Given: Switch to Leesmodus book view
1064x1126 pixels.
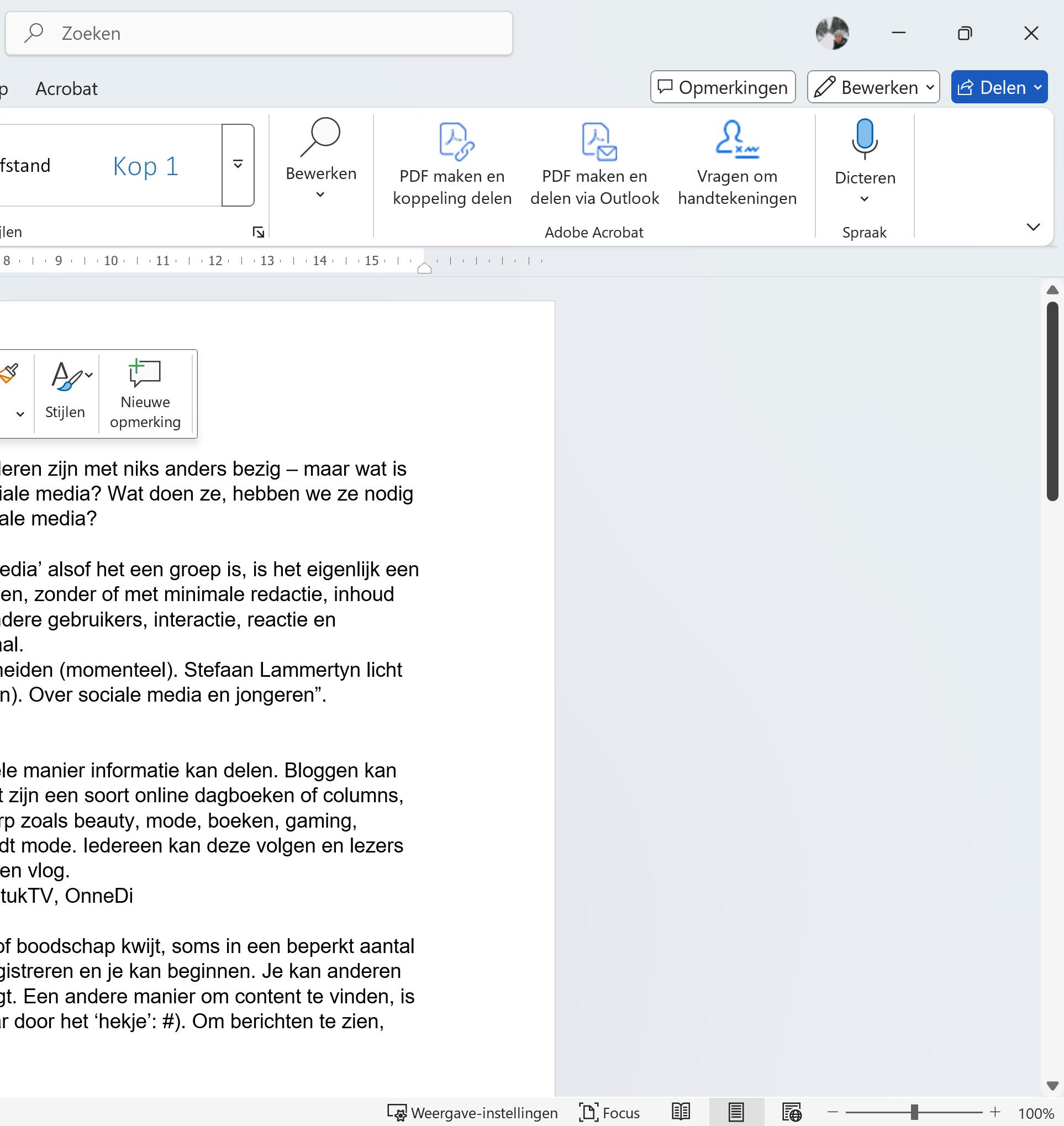Looking at the screenshot, I should click(x=680, y=1112).
